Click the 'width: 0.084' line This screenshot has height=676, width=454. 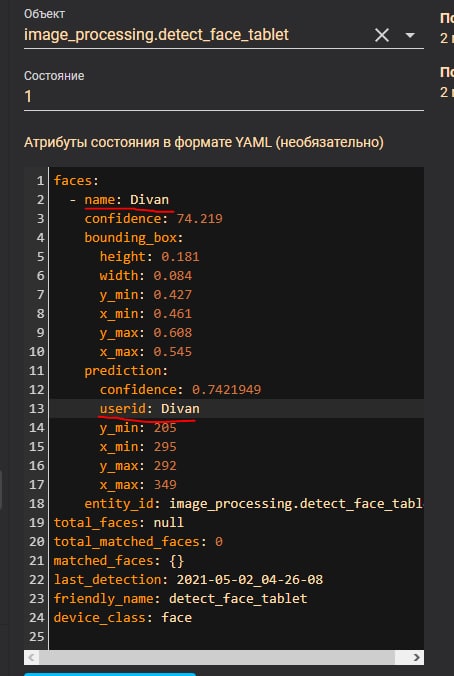click(146, 275)
